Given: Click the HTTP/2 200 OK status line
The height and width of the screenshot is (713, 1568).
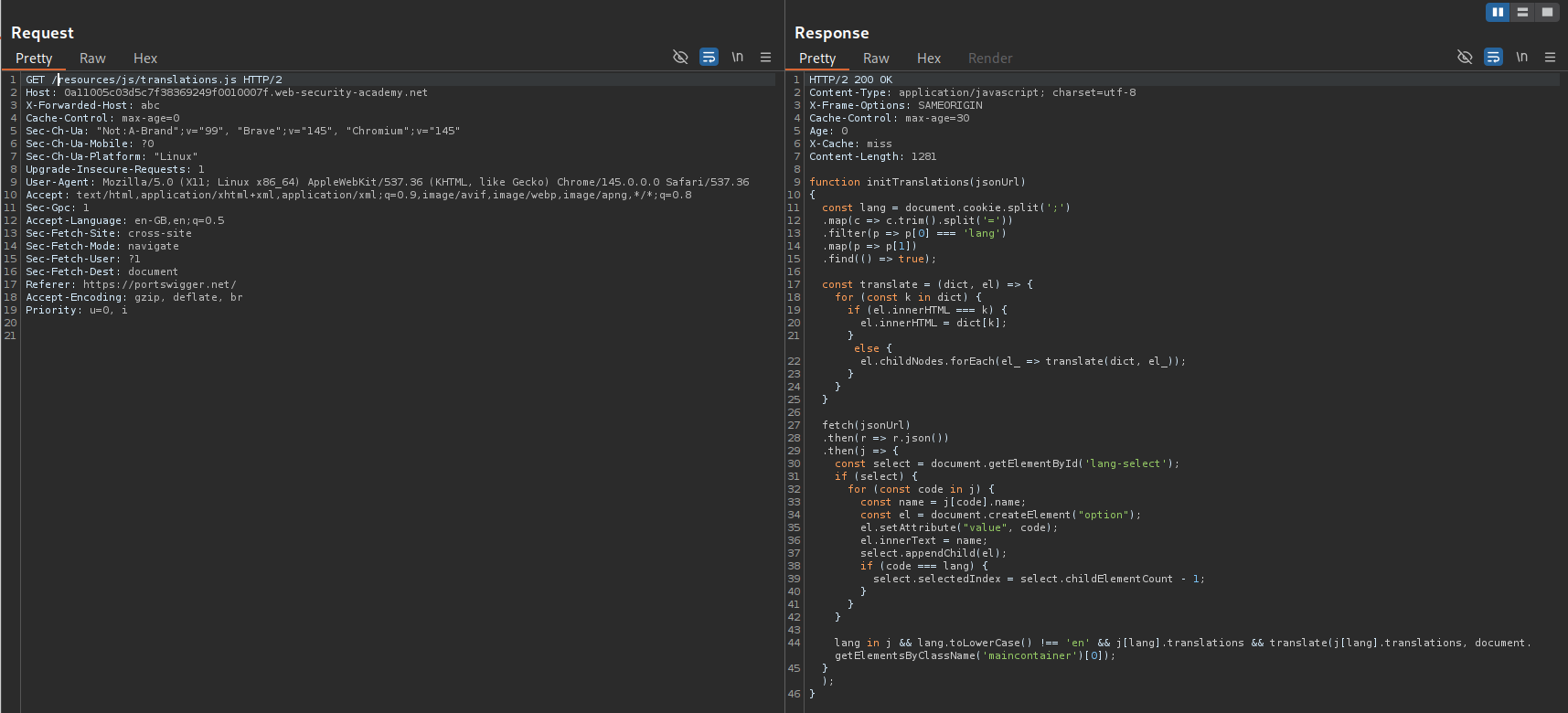Looking at the screenshot, I should (850, 80).
